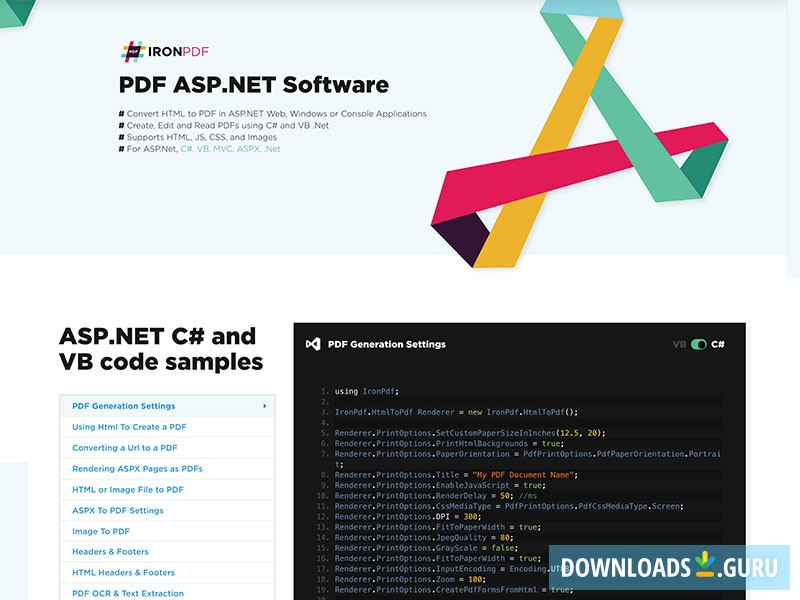The image size is (800, 600).
Task: Open HTML Headers & Footers sample
Action: tap(125, 573)
